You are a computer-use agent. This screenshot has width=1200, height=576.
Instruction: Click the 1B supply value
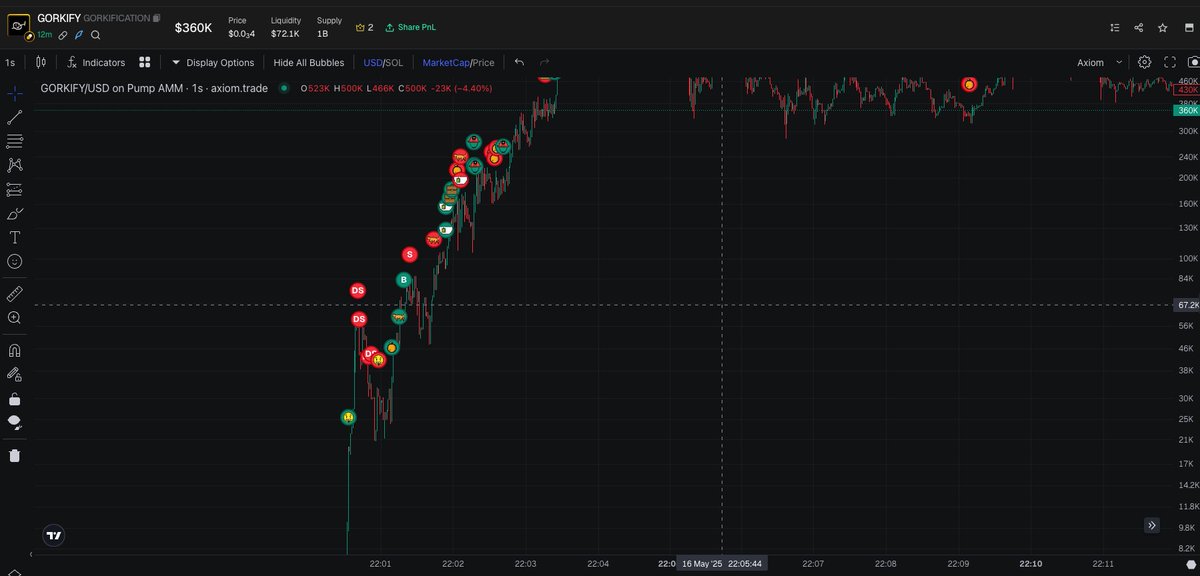tap(323, 34)
